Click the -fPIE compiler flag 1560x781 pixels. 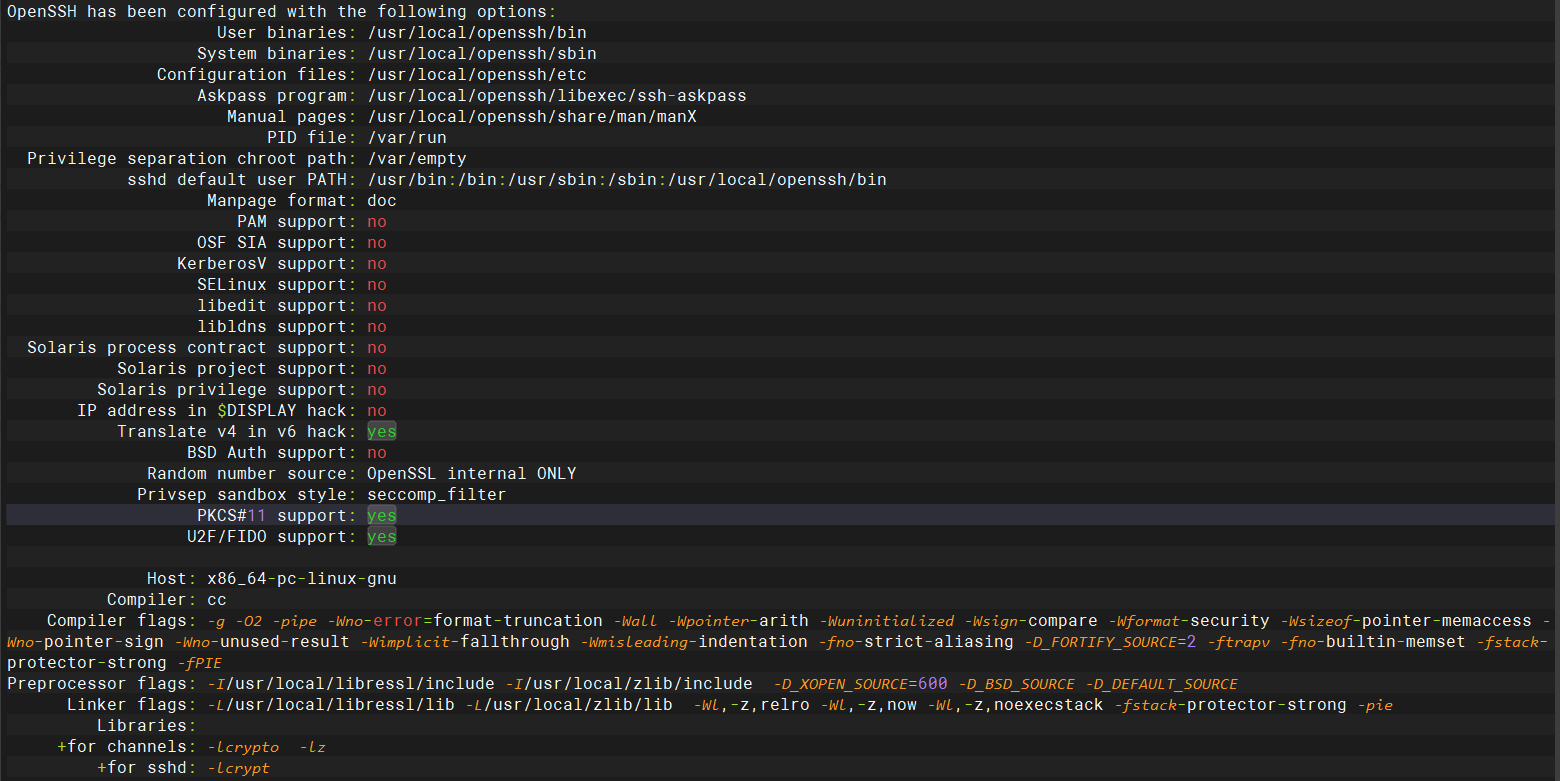tap(199, 663)
